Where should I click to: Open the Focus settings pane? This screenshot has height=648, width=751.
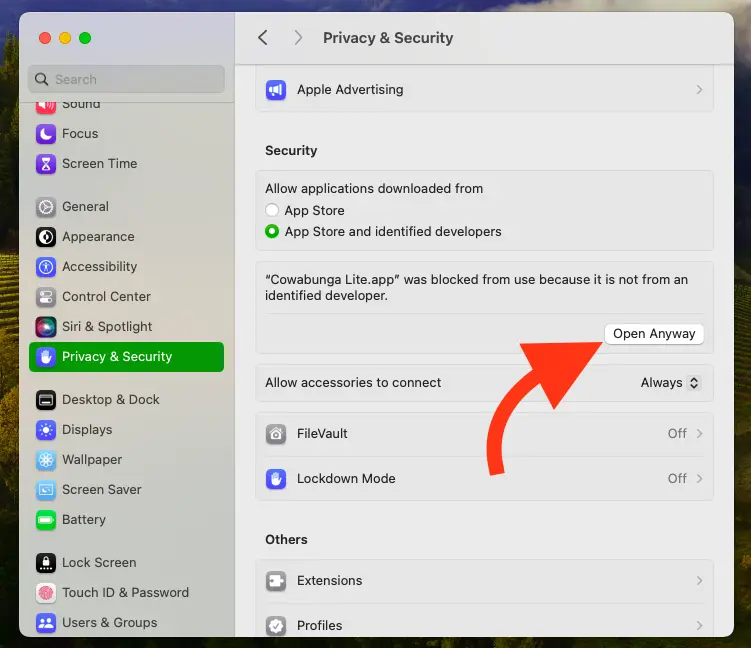click(x=126, y=134)
